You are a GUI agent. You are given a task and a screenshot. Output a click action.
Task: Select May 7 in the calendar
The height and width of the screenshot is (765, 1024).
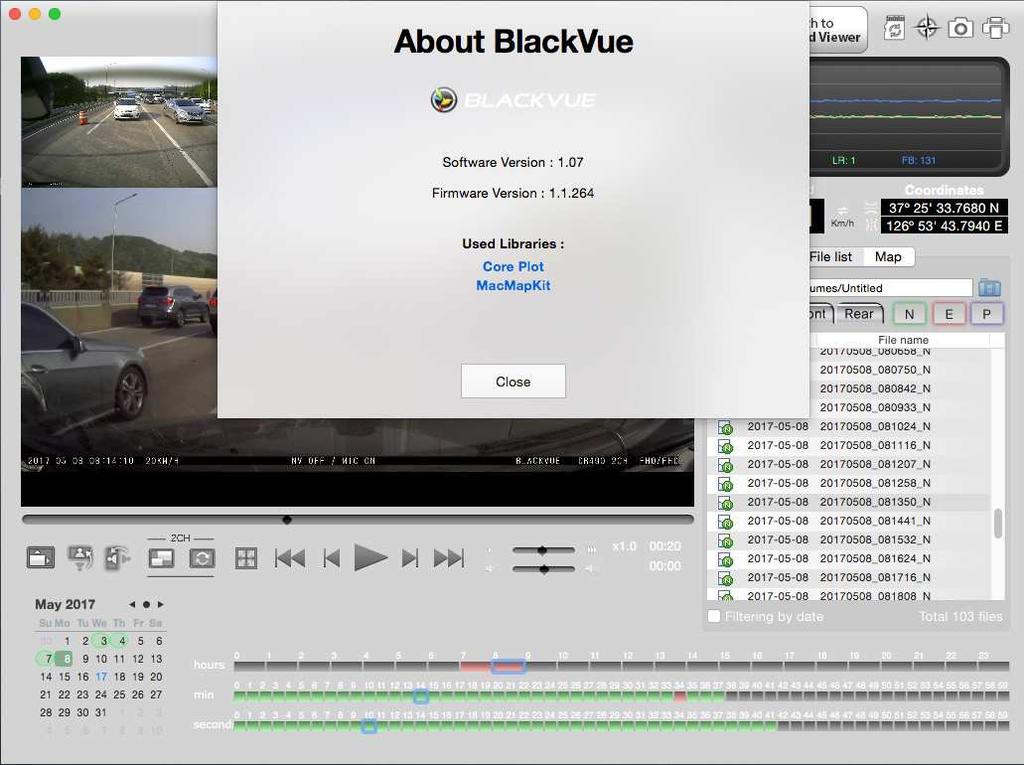(x=48, y=659)
